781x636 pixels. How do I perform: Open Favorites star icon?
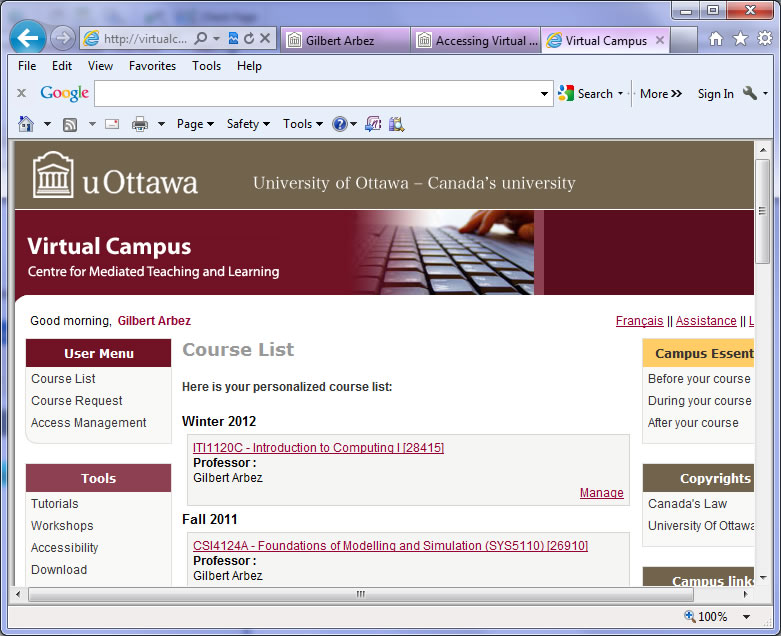point(740,38)
